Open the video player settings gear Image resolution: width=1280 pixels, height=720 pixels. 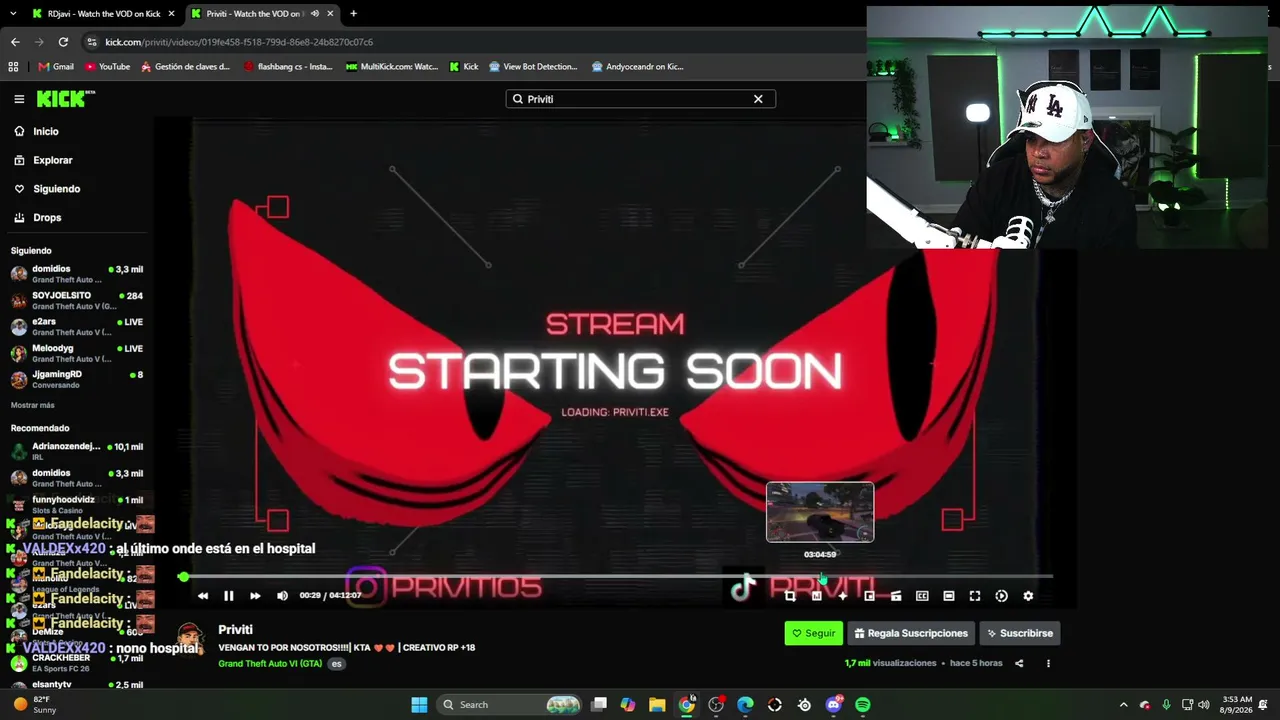coord(1028,596)
